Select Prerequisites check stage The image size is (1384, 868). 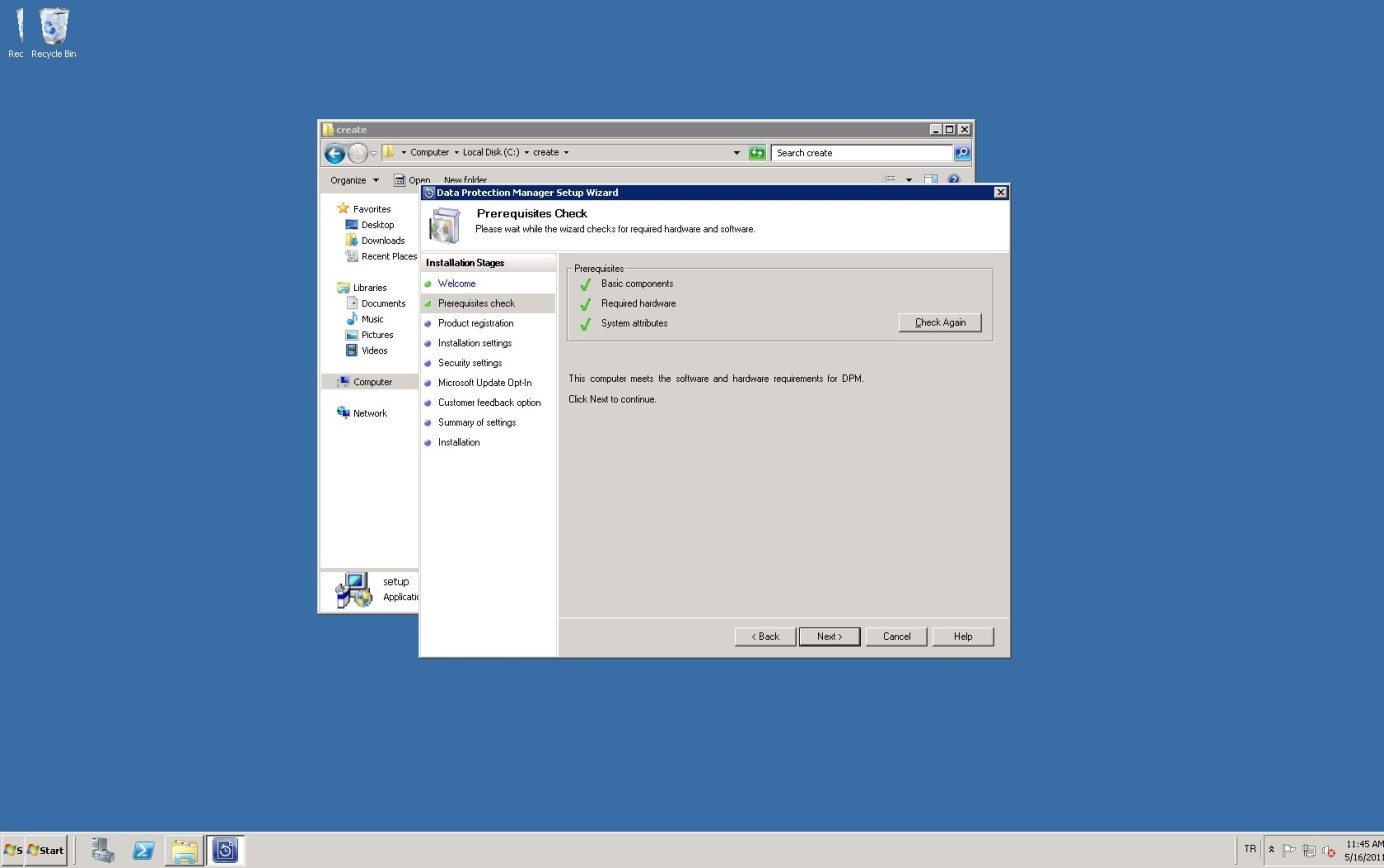pos(476,303)
